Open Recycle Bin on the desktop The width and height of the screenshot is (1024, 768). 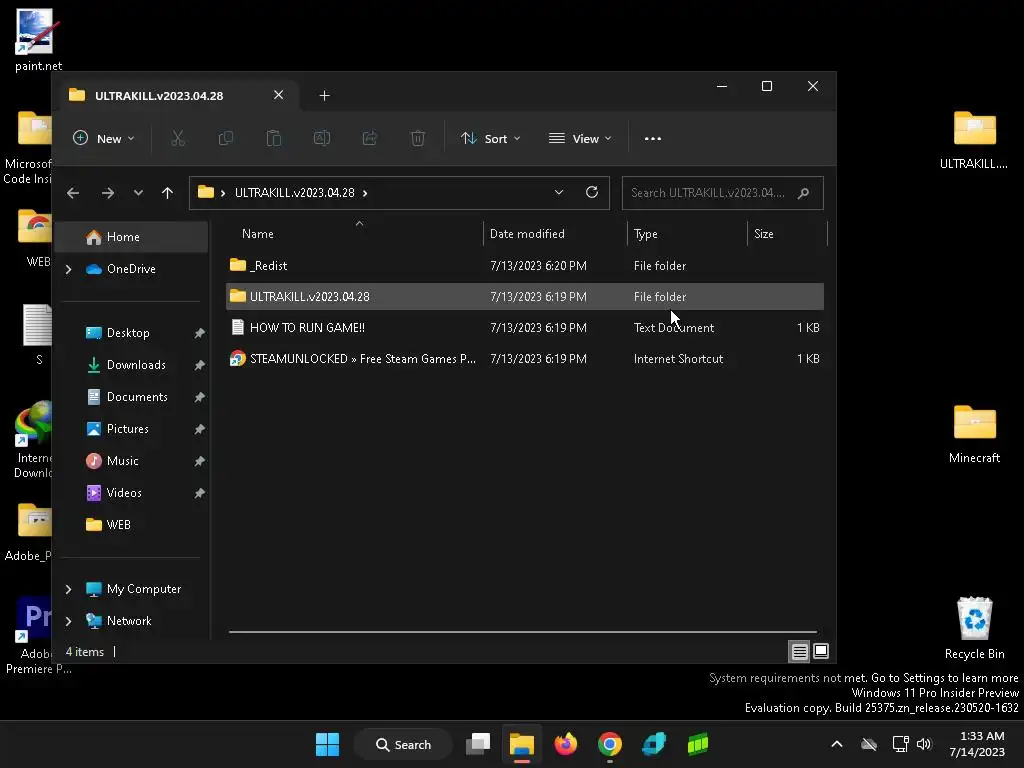(x=974, y=628)
